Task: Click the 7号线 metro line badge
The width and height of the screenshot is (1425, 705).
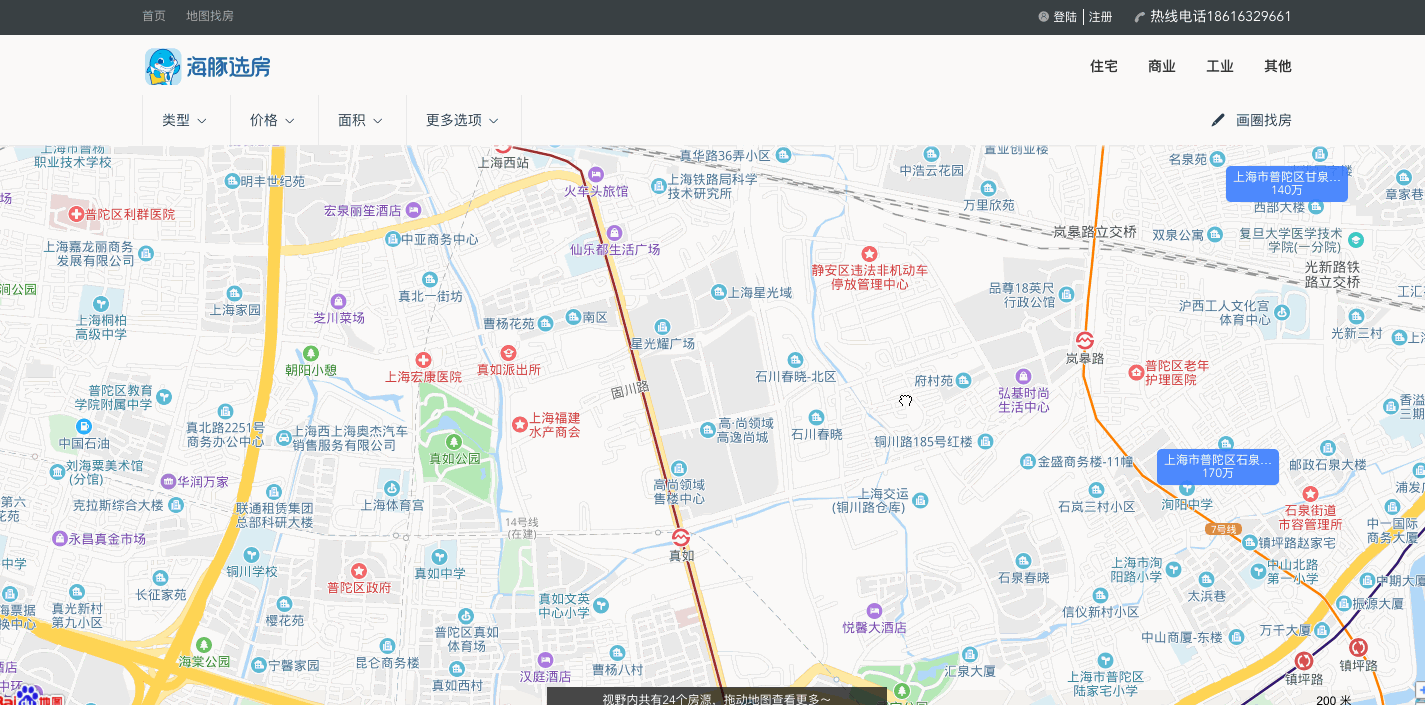Action: pos(1224,529)
